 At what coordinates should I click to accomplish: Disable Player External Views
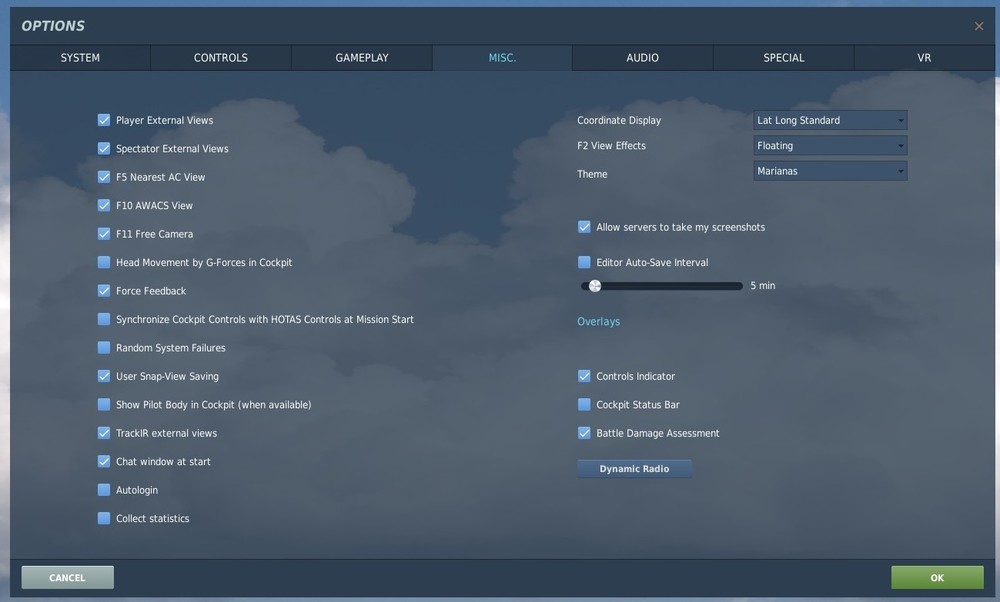pyautogui.click(x=104, y=119)
